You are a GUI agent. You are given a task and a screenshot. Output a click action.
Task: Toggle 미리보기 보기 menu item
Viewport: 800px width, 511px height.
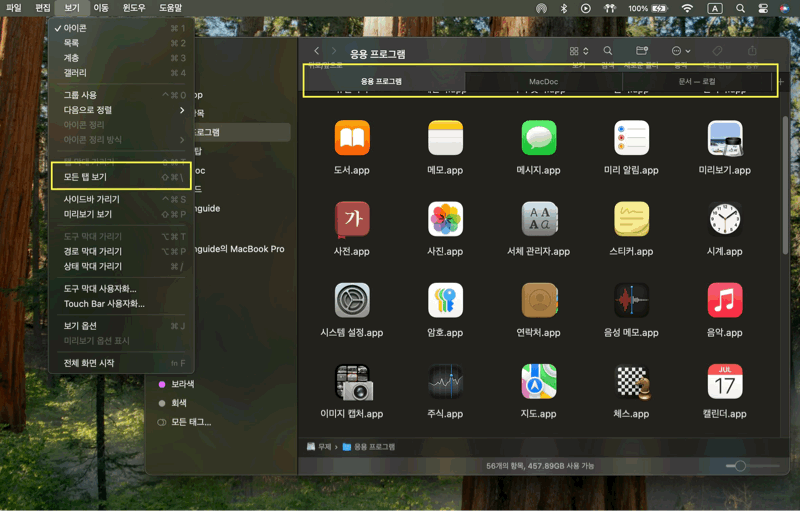point(121,214)
